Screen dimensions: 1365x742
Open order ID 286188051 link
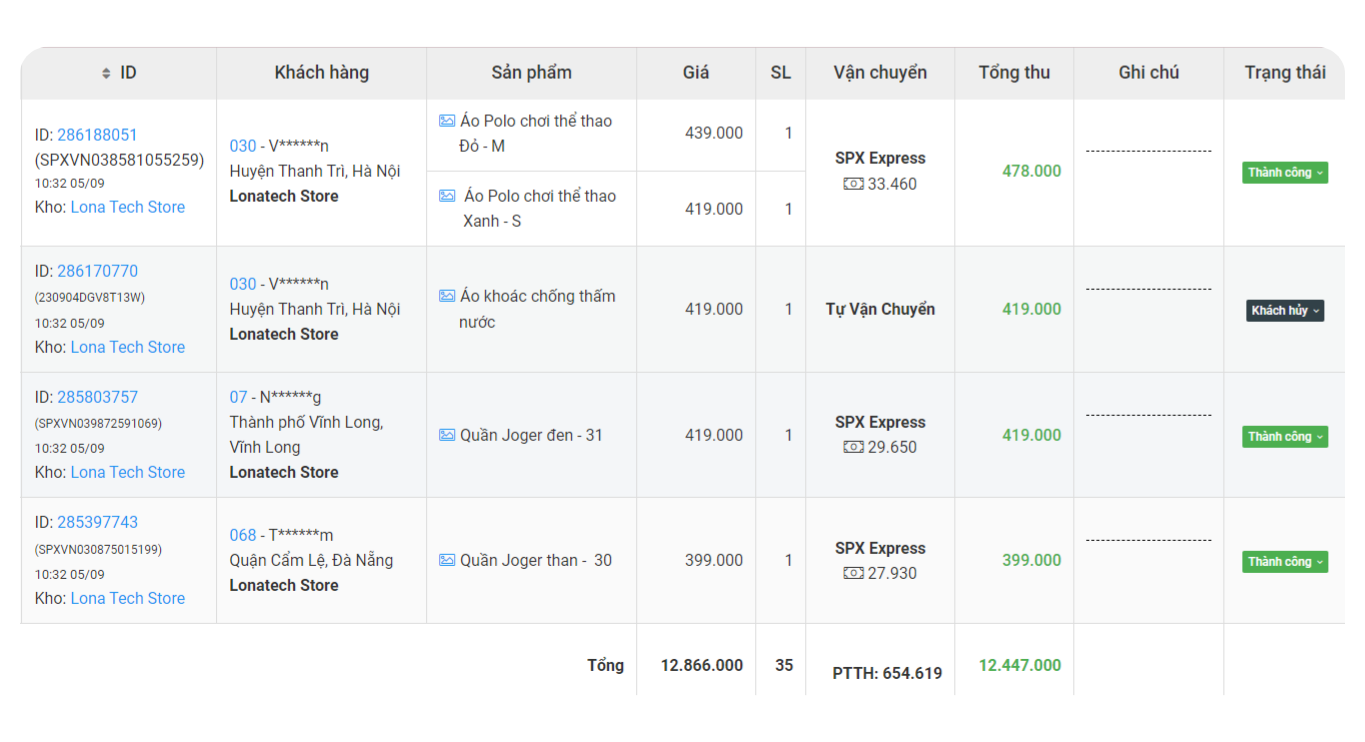(x=97, y=135)
